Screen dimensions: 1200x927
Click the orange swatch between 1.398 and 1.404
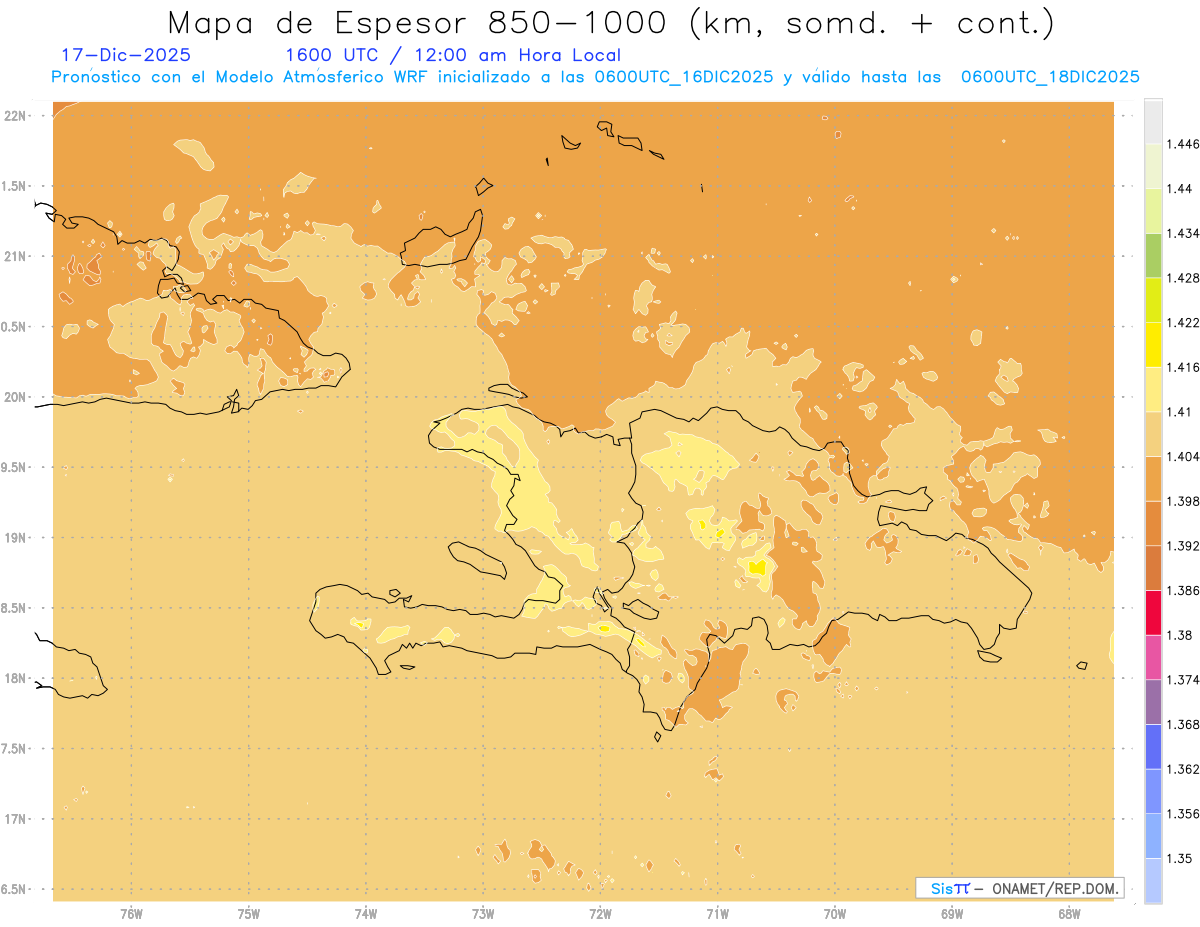point(1153,478)
